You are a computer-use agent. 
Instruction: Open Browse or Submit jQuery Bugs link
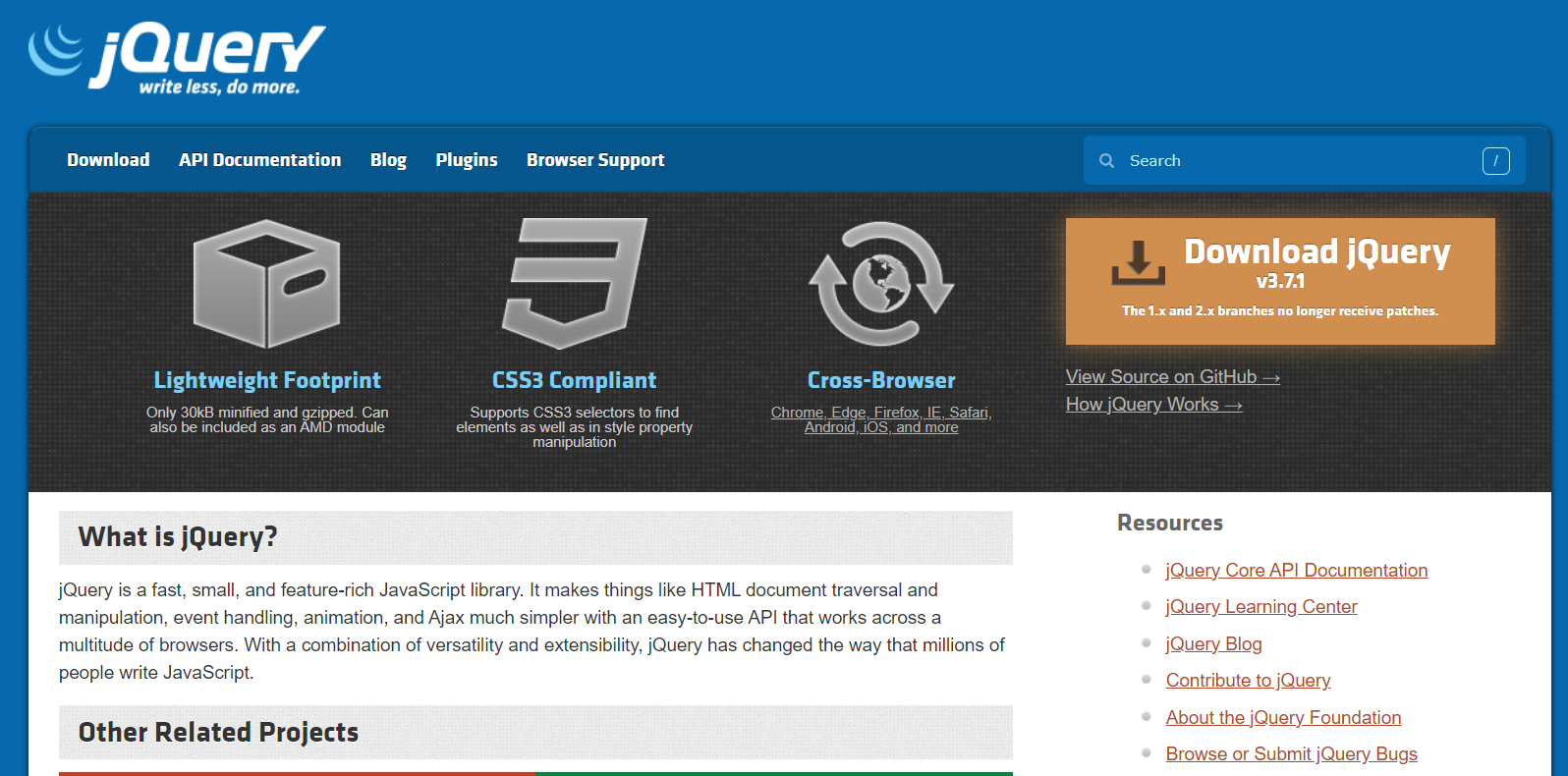coord(1292,754)
